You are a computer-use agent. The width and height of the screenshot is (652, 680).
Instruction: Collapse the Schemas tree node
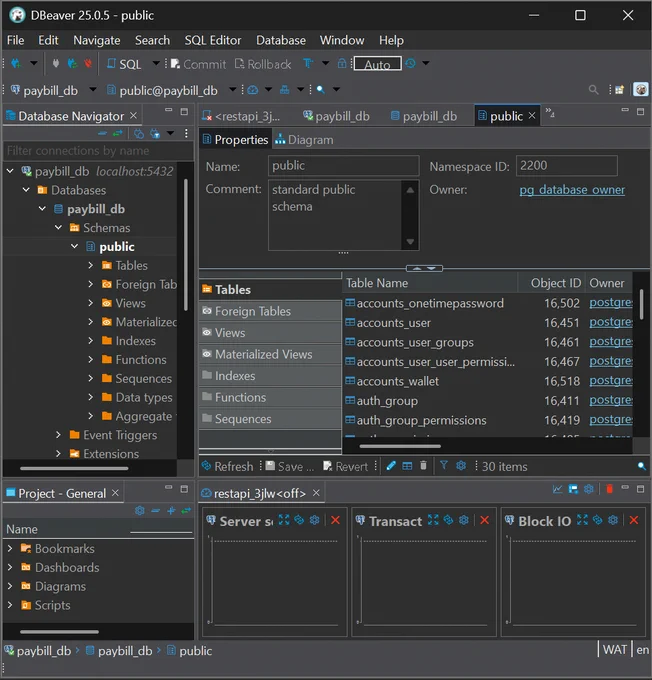pos(59,227)
